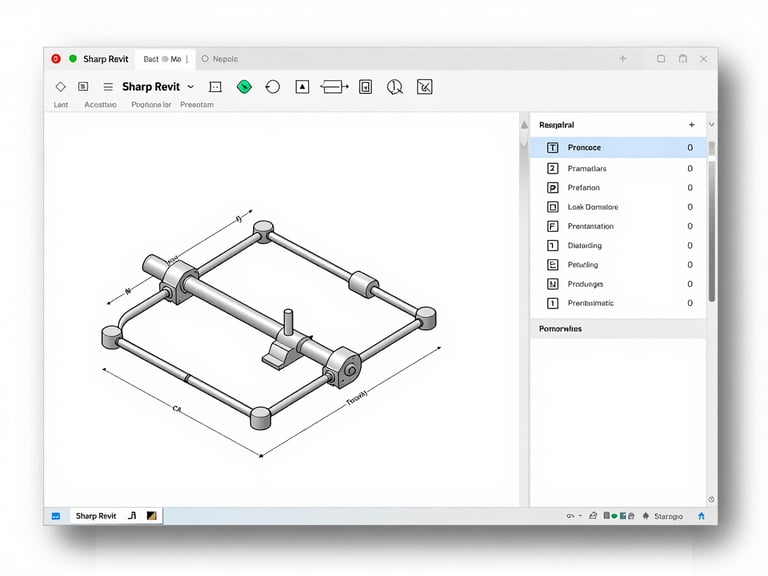The height and width of the screenshot is (576, 768).
Task: Click the green circle button in the title bar
Action: tap(73, 58)
